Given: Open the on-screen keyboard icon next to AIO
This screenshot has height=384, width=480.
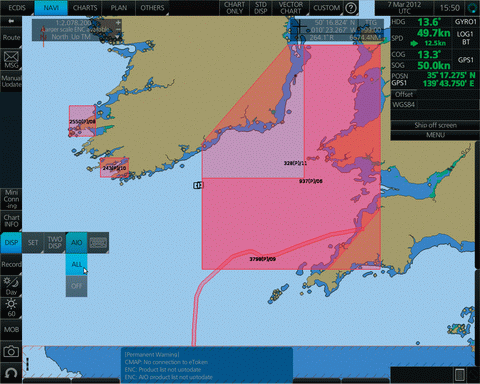Looking at the screenshot, I should [98, 243].
